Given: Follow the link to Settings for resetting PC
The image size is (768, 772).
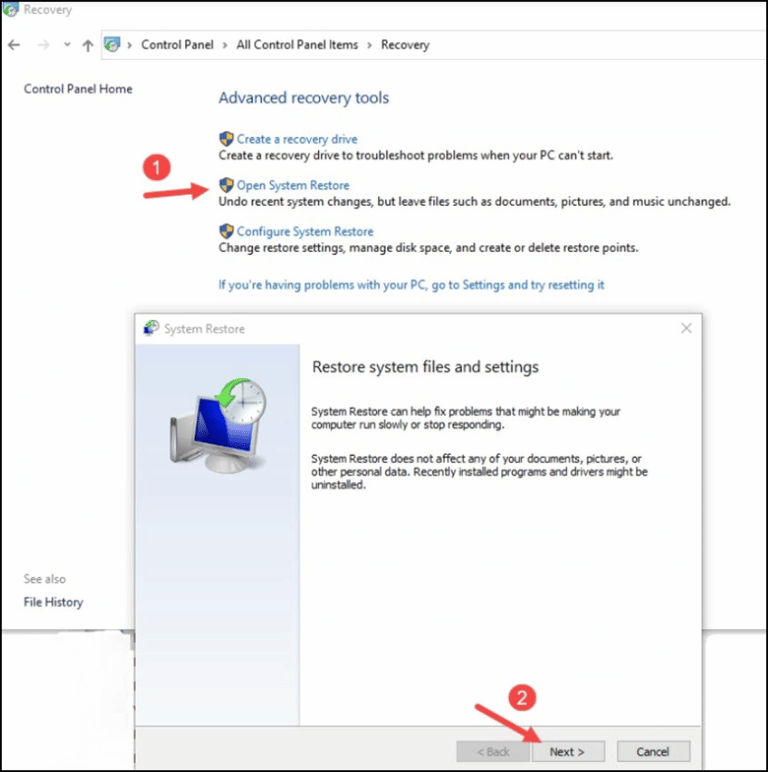Looking at the screenshot, I should pyautogui.click(x=411, y=285).
